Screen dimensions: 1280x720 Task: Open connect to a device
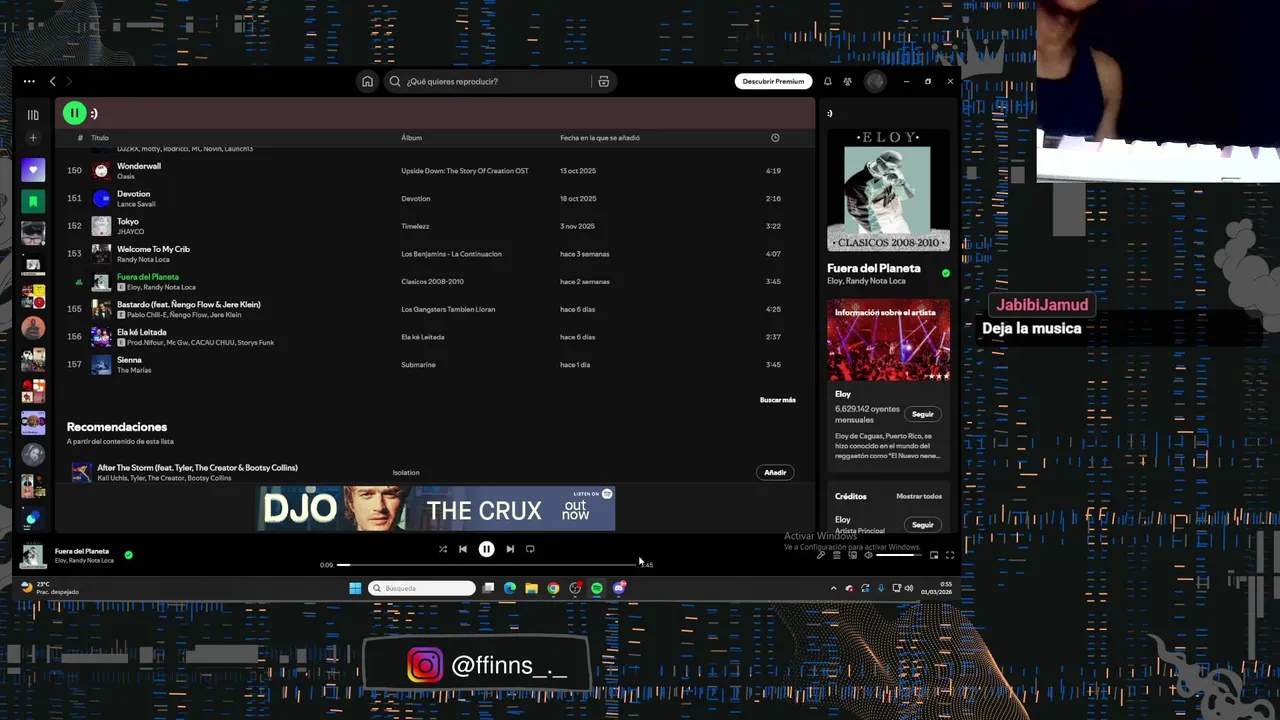853,555
